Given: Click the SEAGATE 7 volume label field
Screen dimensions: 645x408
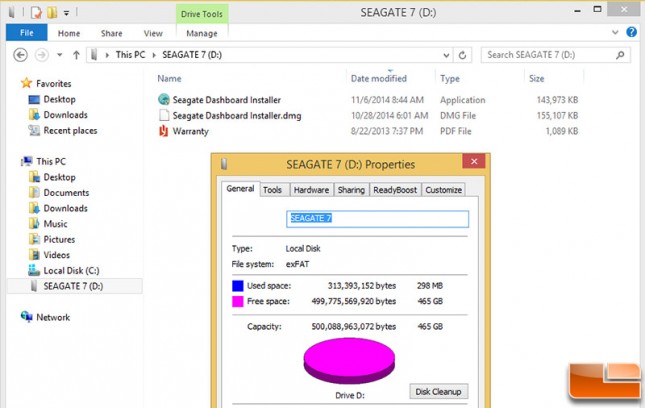Looking at the screenshot, I should click(377, 219).
